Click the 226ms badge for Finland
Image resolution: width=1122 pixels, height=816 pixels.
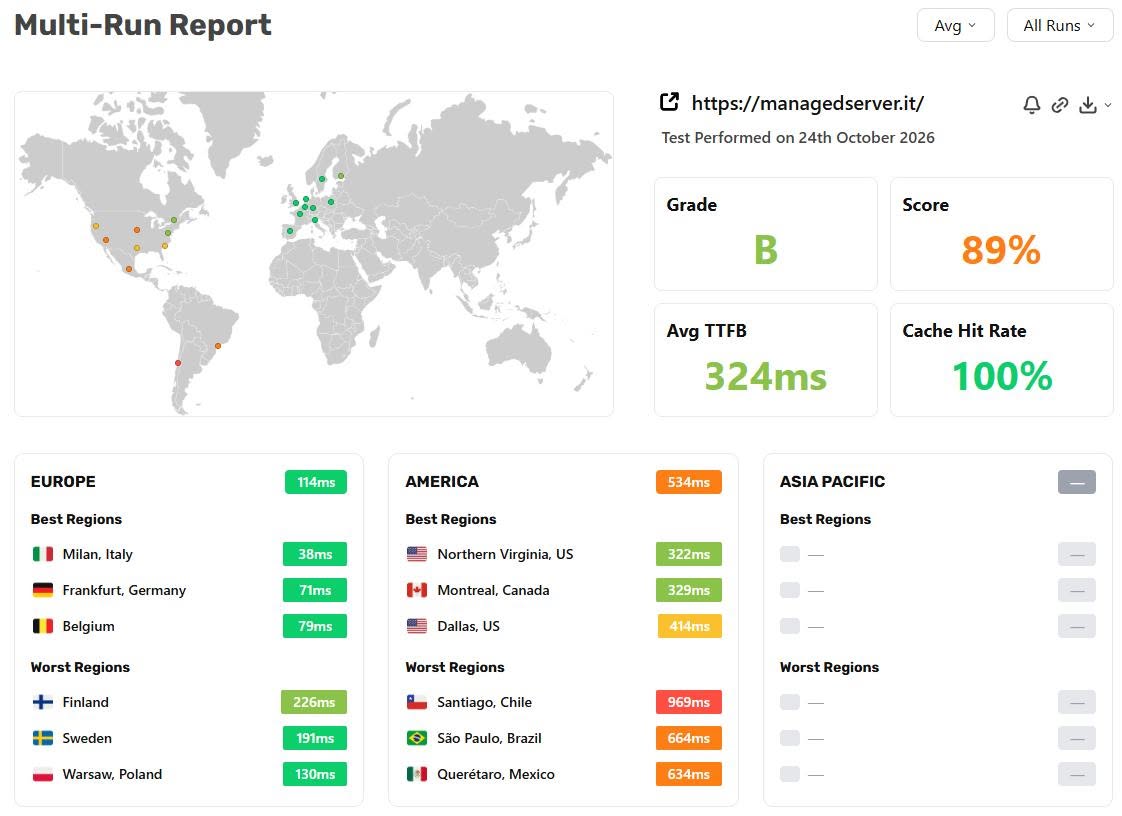click(x=314, y=702)
